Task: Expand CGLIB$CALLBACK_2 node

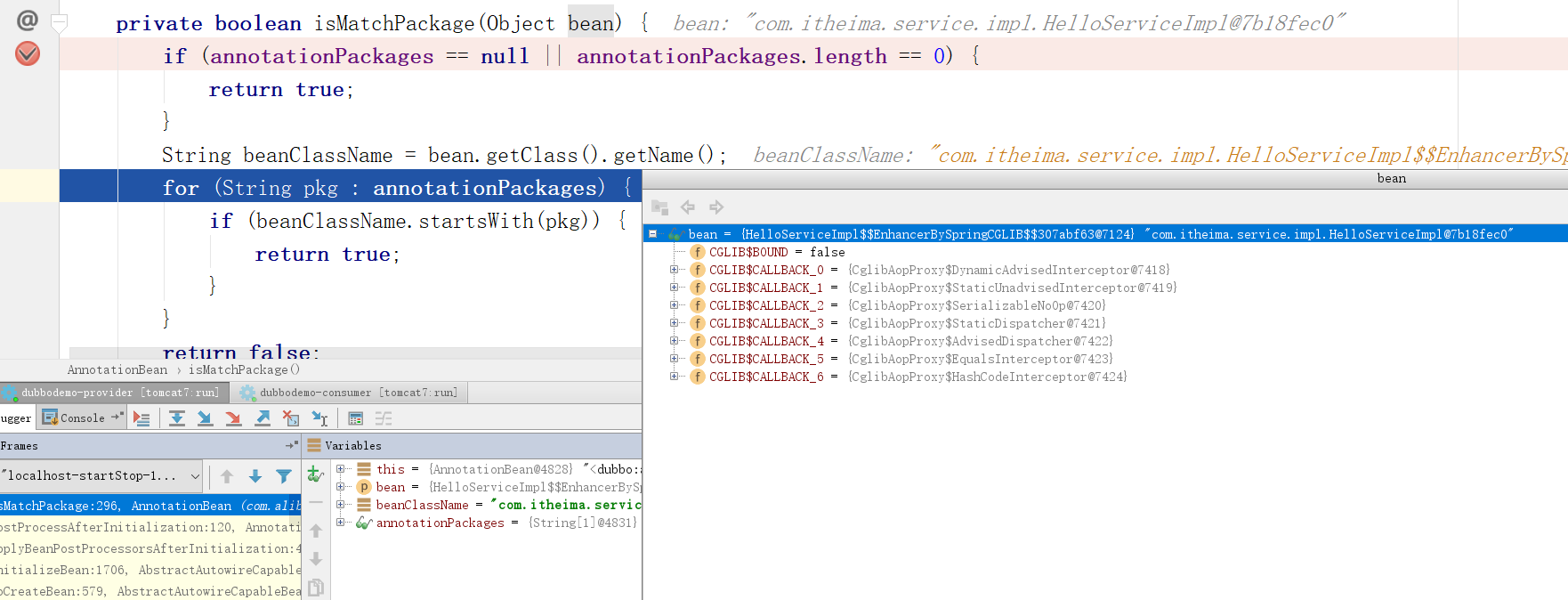Action: coord(674,305)
